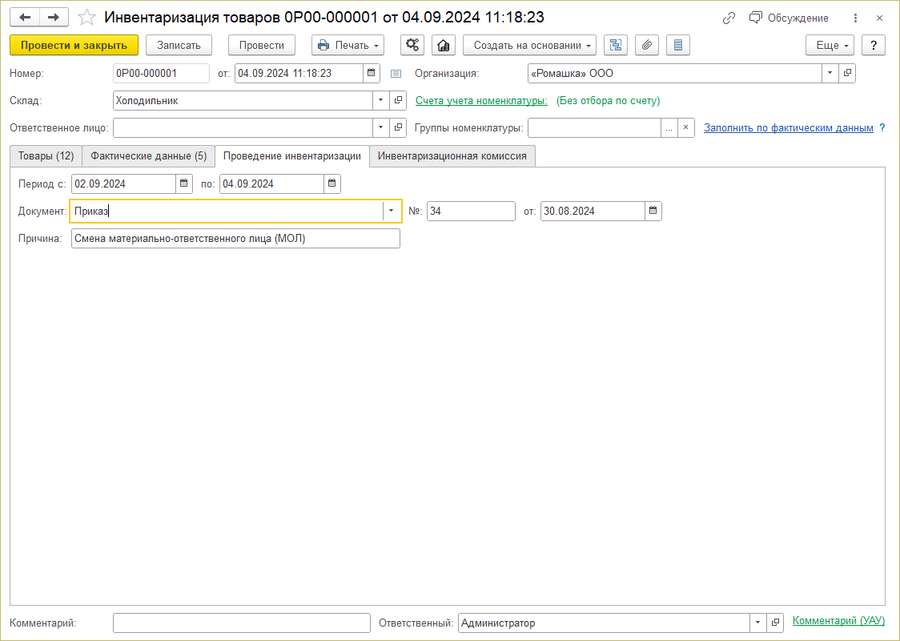Click the Комментарий input field
The width and height of the screenshot is (900, 641).
(242, 623)
